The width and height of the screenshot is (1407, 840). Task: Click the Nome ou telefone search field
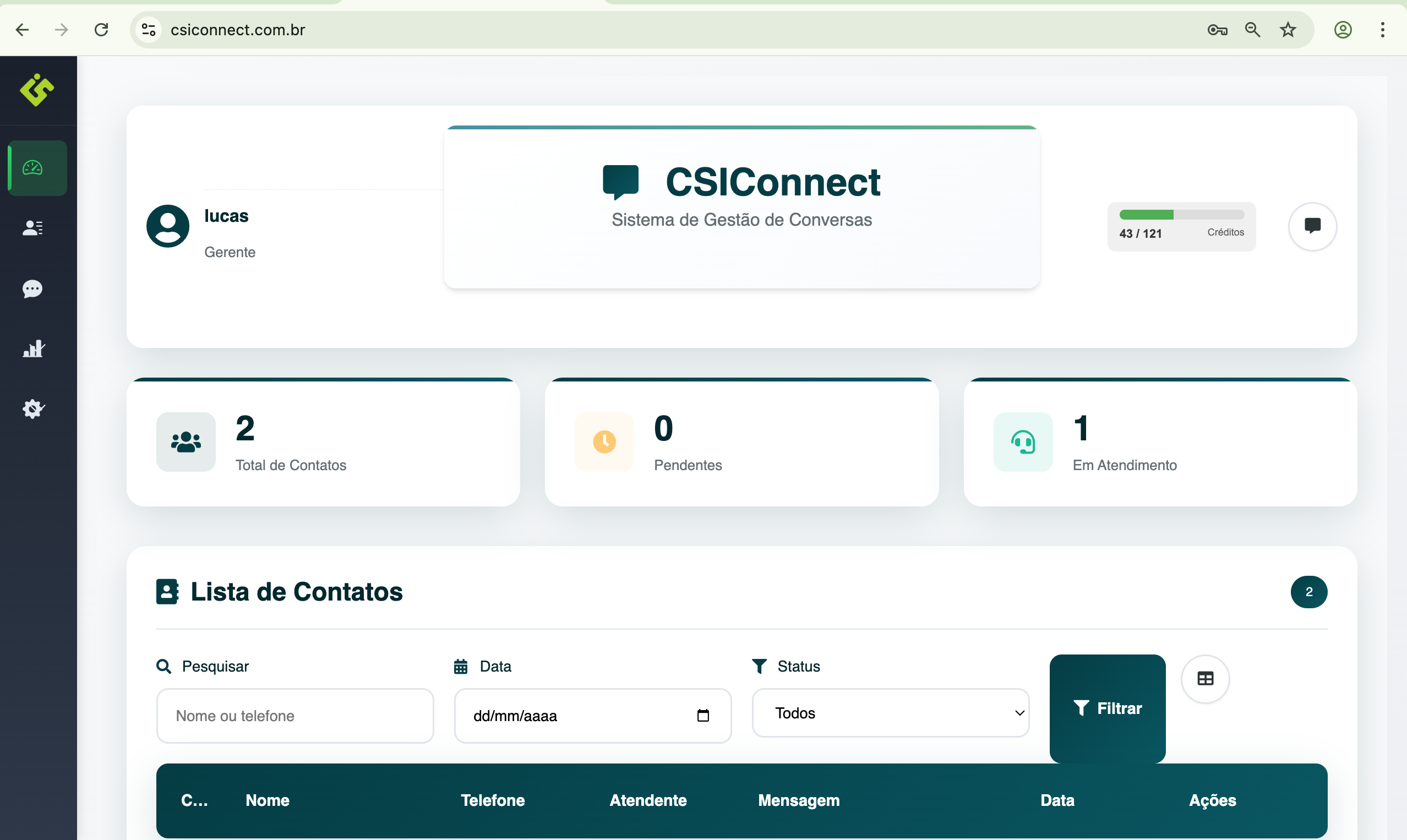click(295, 716)
